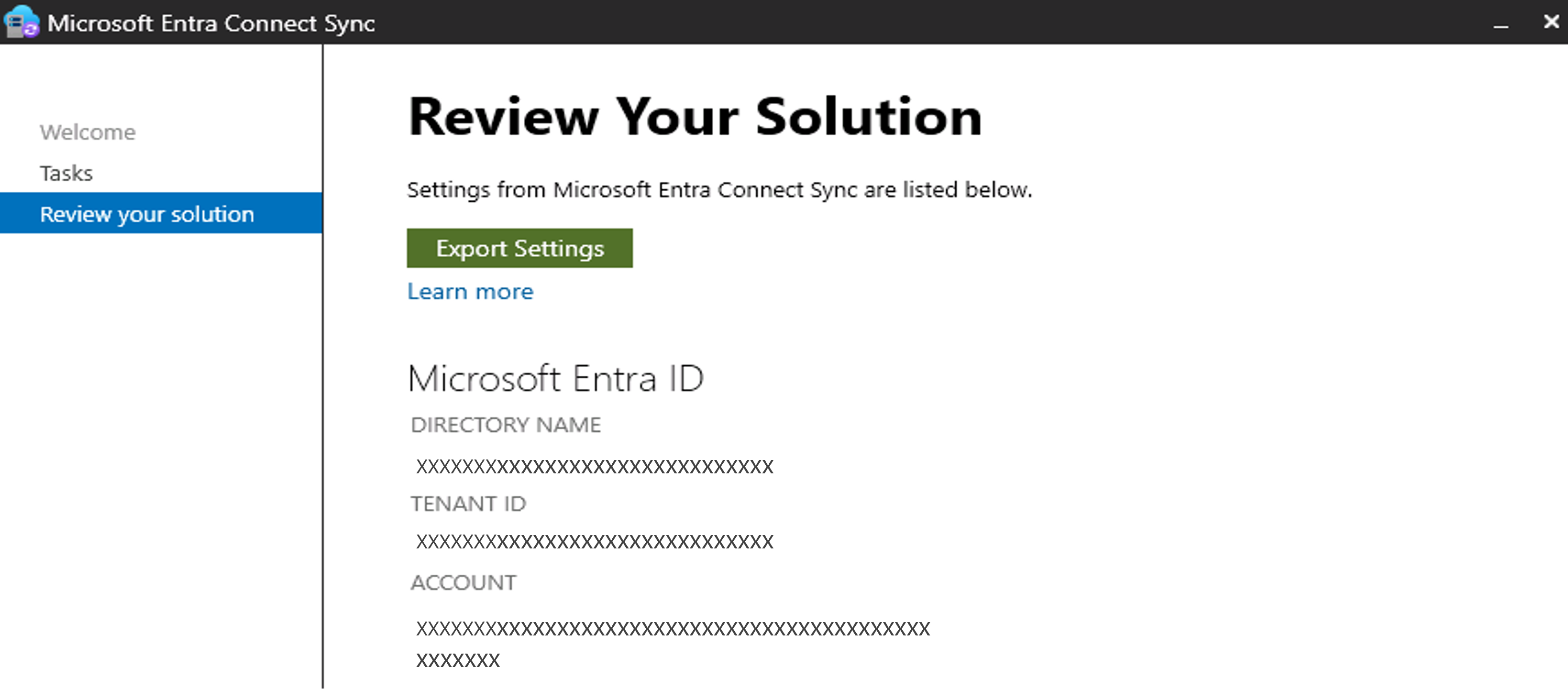Close the Microsoft Entra Connect Sync window
This screenshot has width=1568, height=689.
pos(1551,22)
